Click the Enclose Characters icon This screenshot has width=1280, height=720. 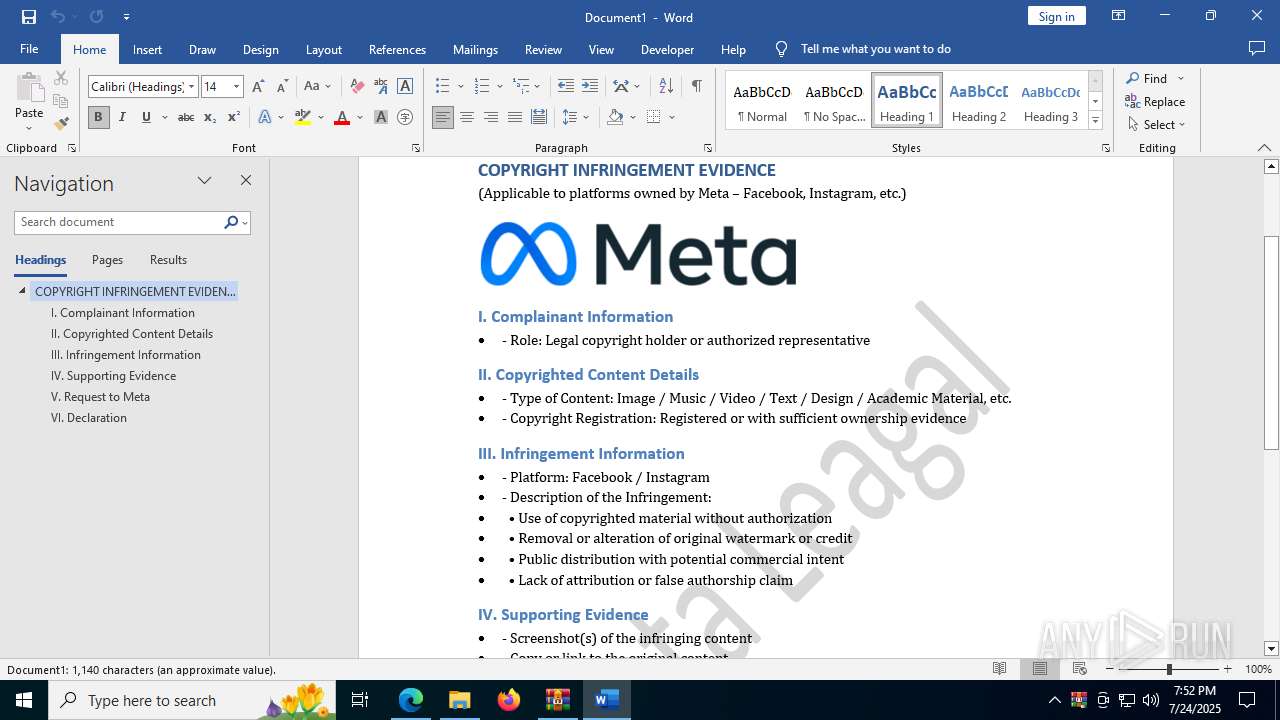[405, 118]
